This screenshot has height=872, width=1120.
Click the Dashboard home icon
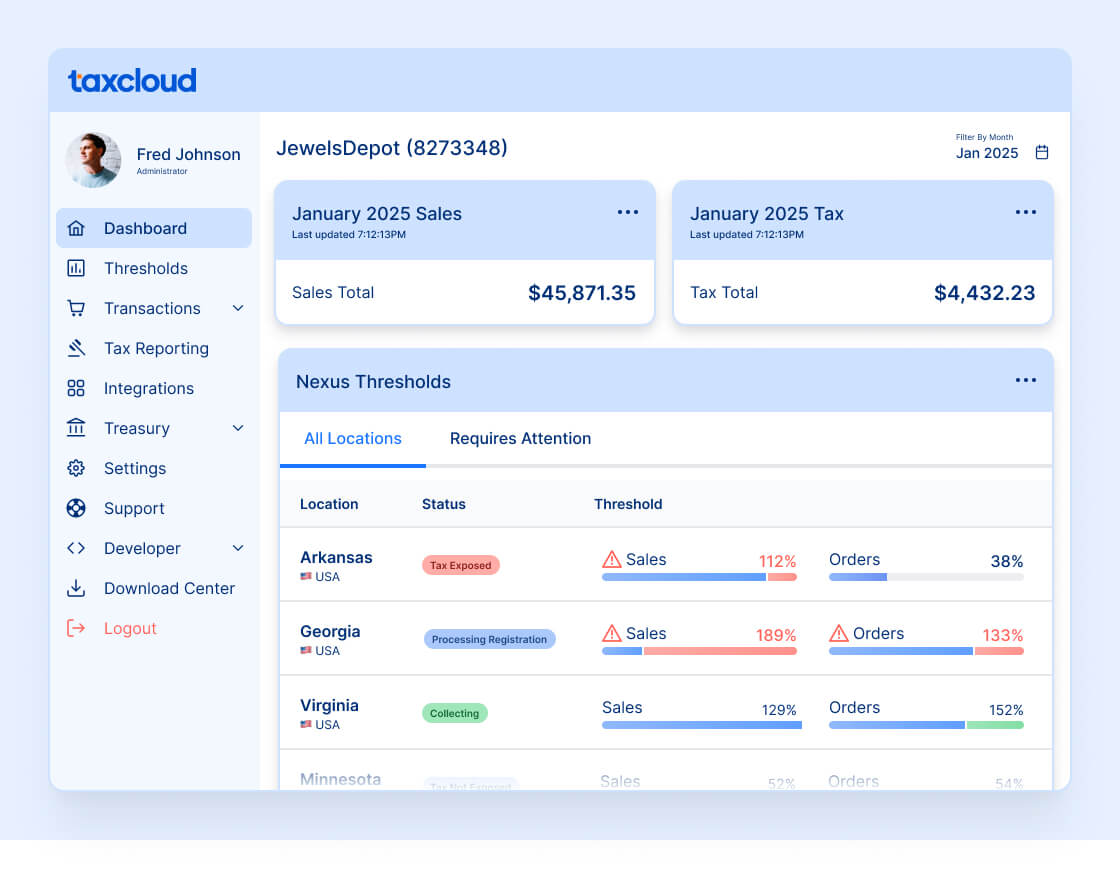pyautogui.click(x=76, y=229)
